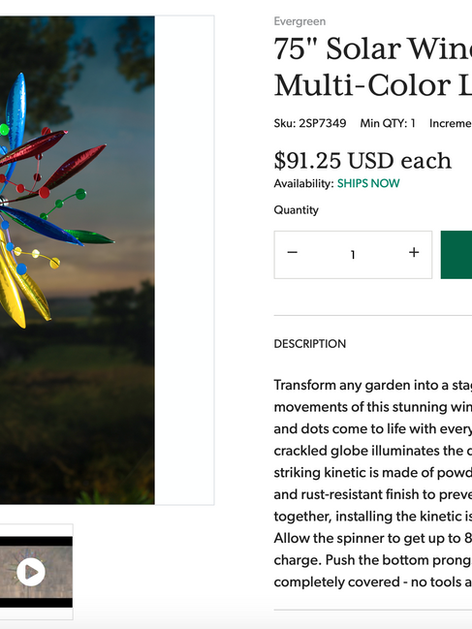Click the dark red blade of the spinner

74,166
